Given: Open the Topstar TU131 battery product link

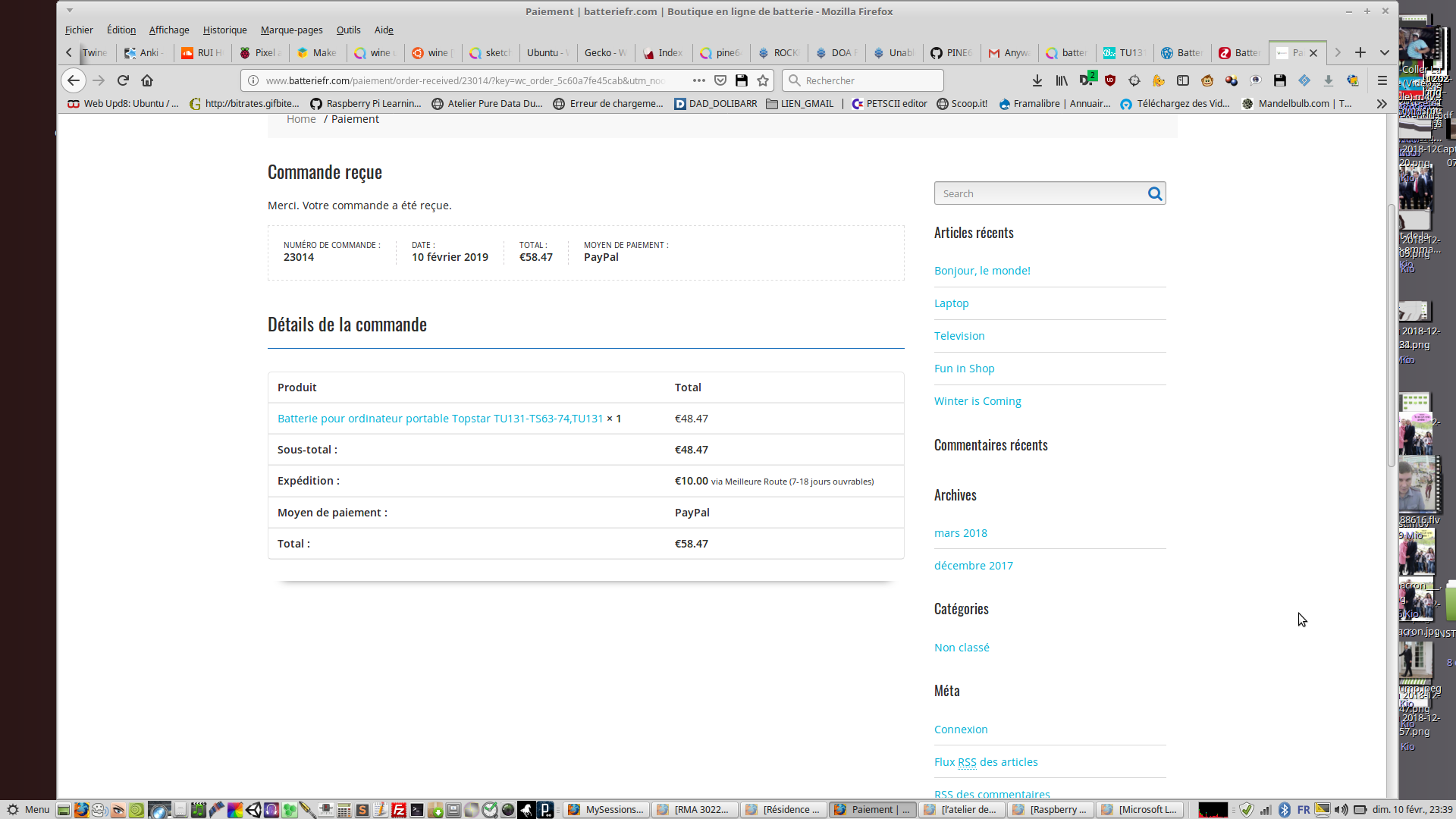Looking at the screenshot, I should (x=440, y=419).
